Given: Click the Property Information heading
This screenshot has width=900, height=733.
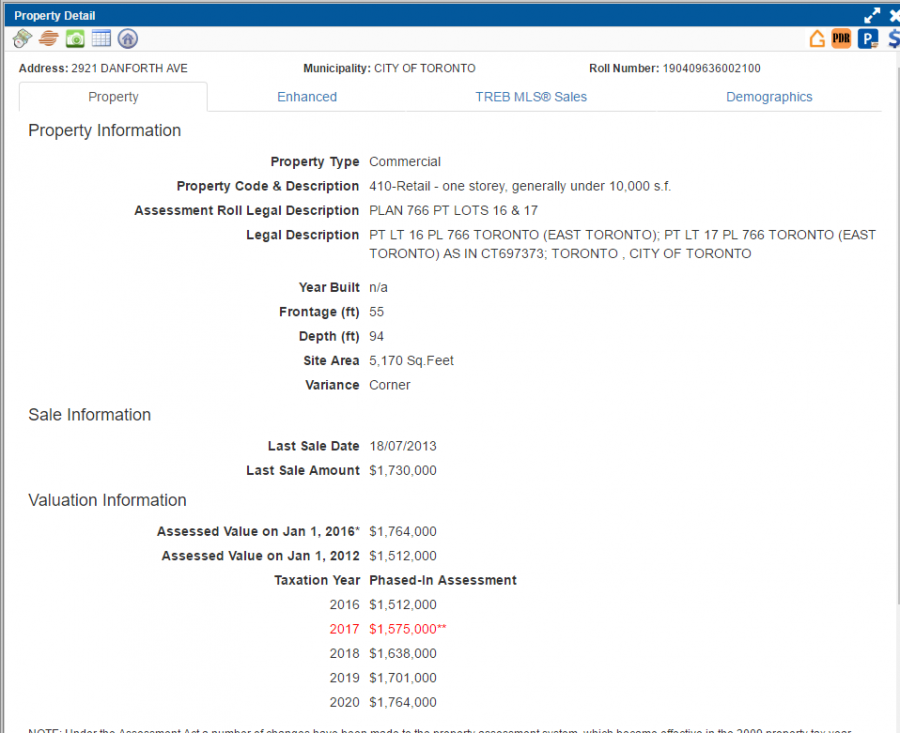Looking at the screenshot, I should pos(104,130).
